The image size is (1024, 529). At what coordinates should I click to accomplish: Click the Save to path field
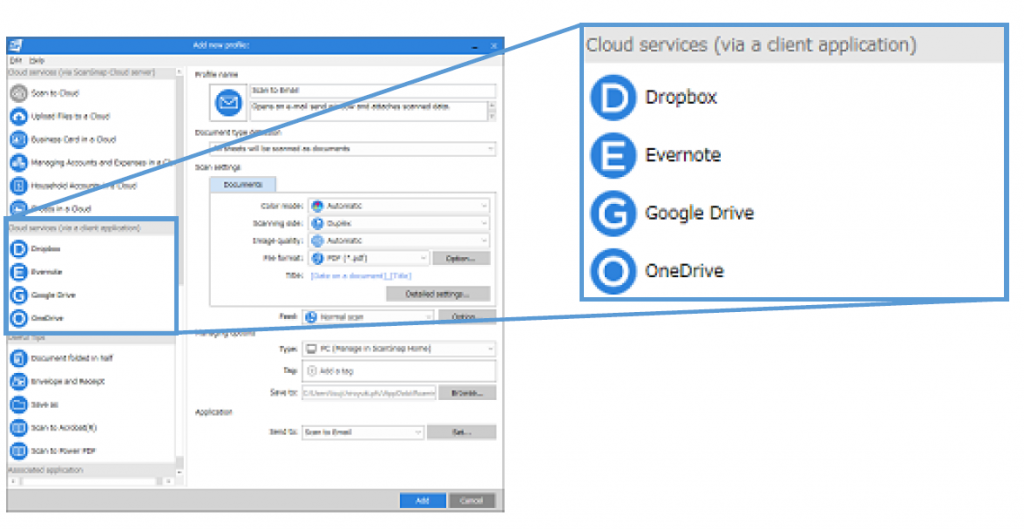coord(369,393)
